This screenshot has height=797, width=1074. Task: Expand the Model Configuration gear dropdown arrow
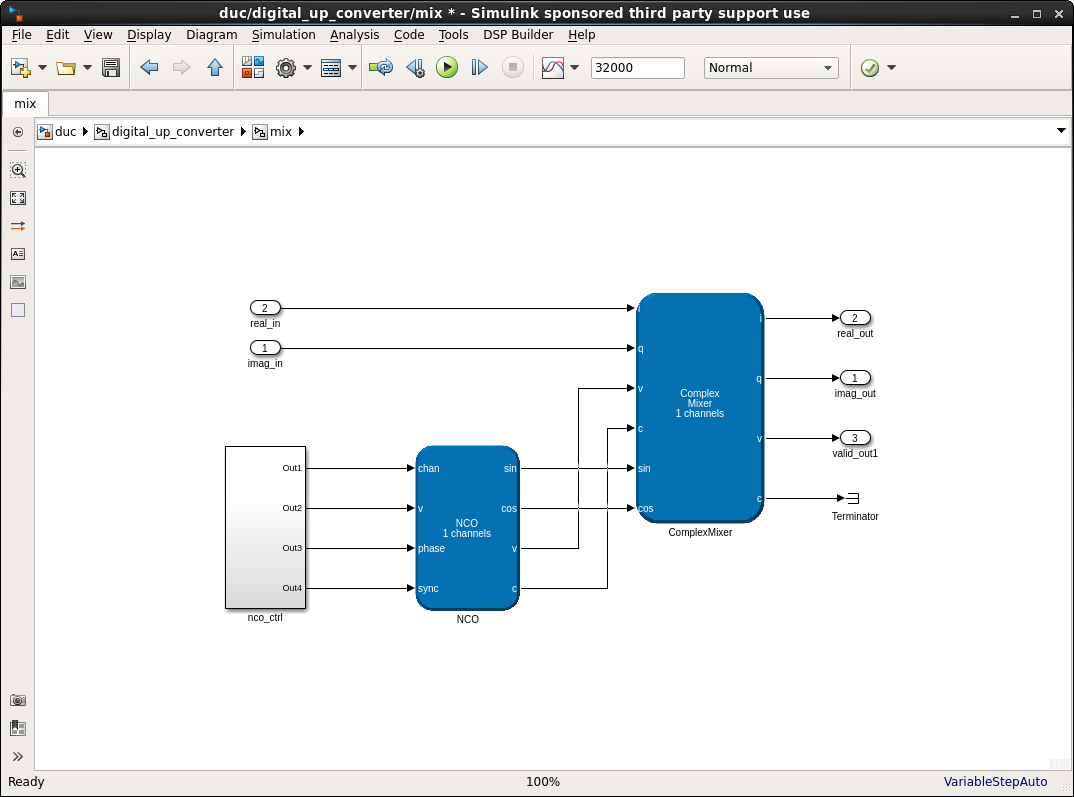(307, 68)
